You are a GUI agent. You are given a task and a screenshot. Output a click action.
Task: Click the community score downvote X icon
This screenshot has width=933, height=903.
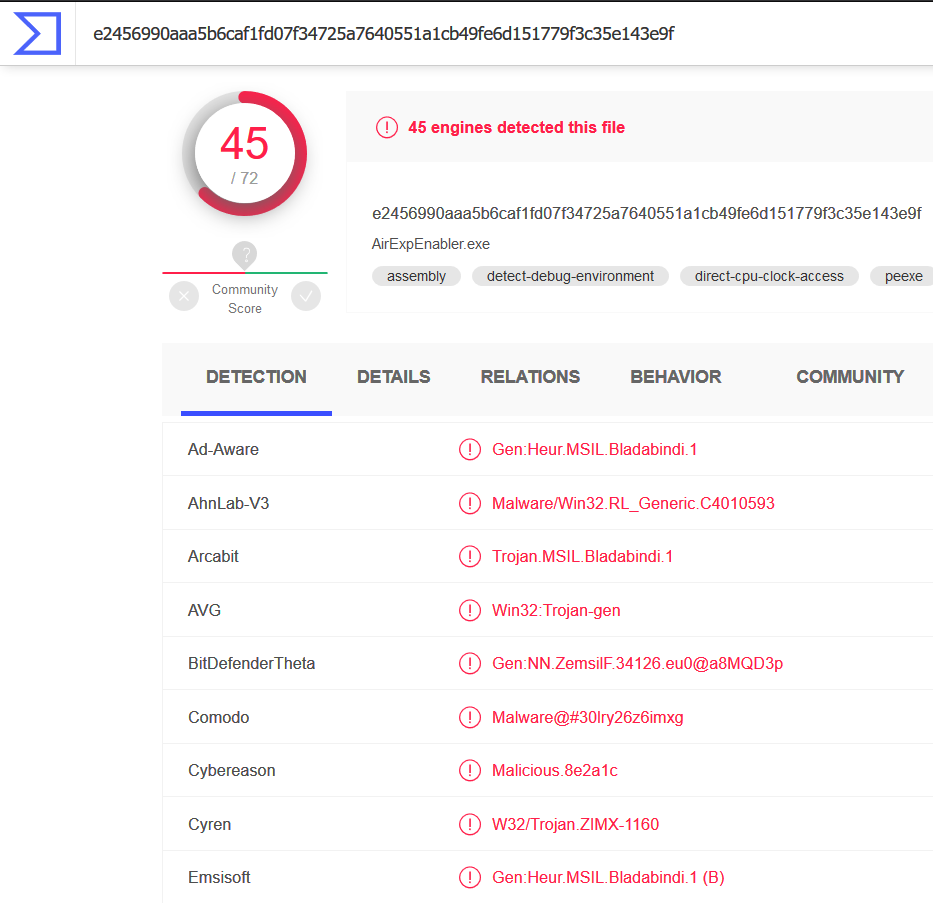tap(184, 297)
